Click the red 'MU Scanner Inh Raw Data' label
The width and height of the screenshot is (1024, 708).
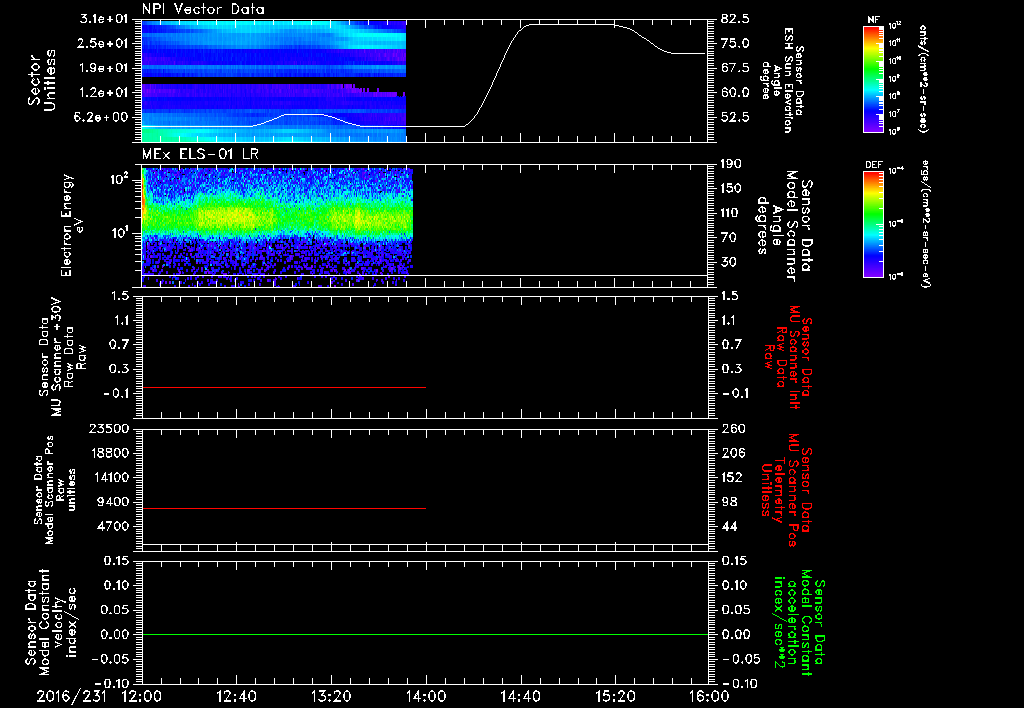point(787,357)
